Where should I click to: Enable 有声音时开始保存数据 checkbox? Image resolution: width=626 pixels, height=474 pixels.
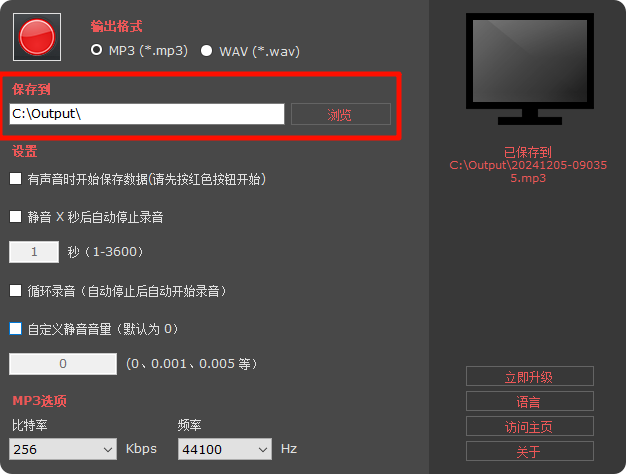click(x=16, y=178)
